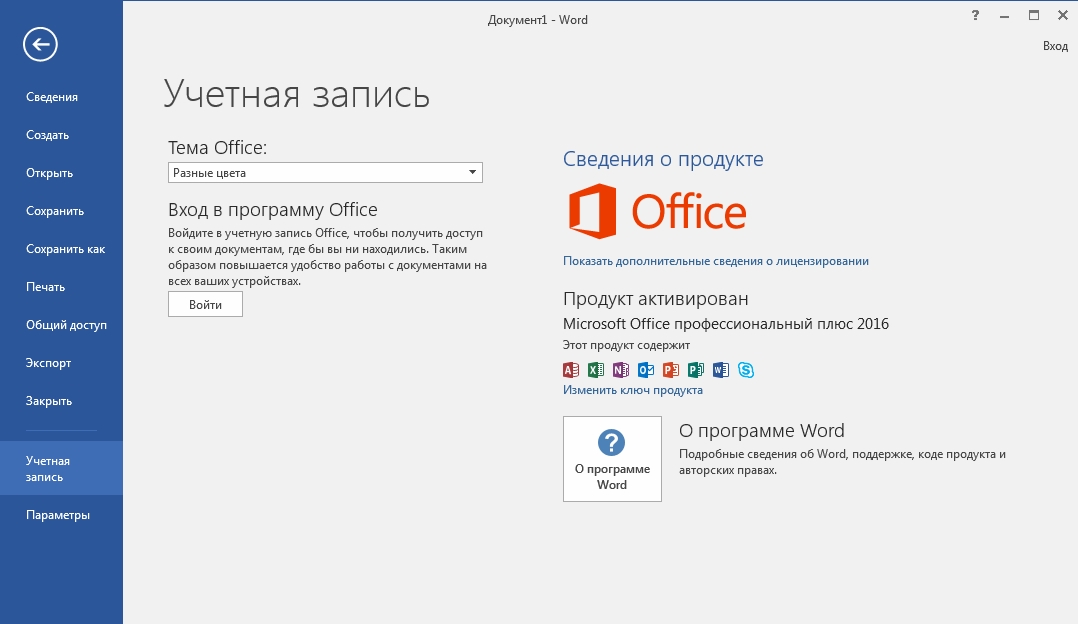Click the Разные цвета combo box

pos(325,172)
